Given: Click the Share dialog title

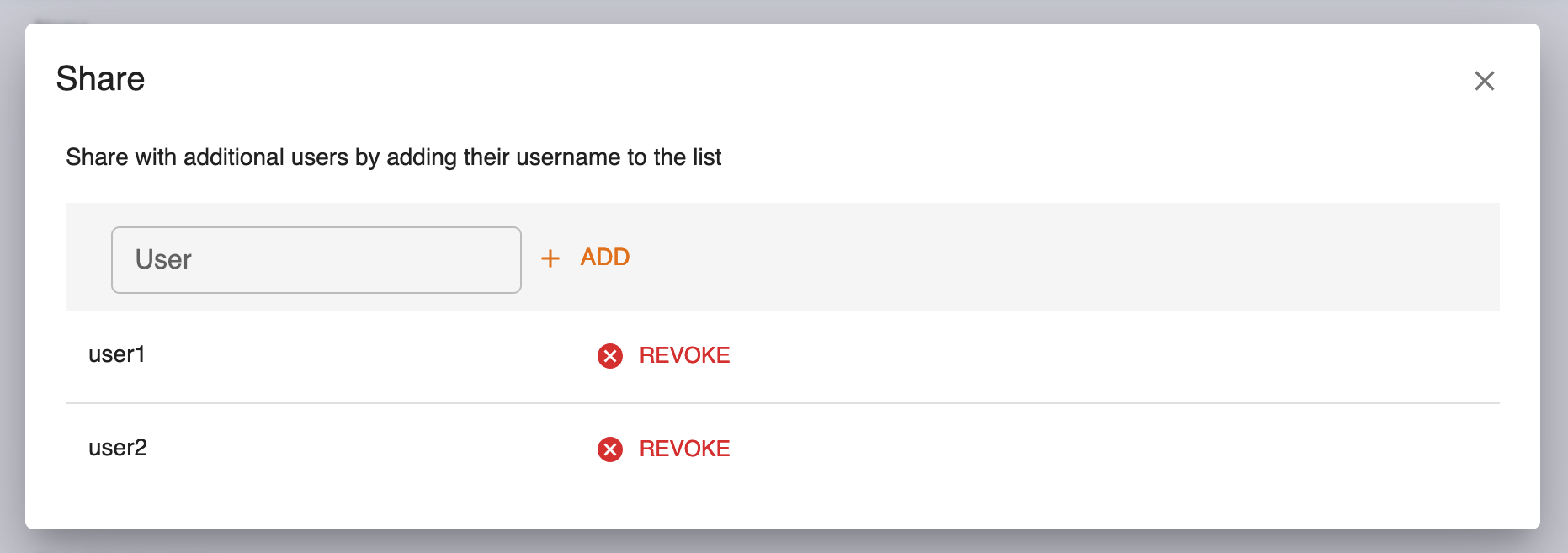Looking at the screenshot, I should [100, 79].
